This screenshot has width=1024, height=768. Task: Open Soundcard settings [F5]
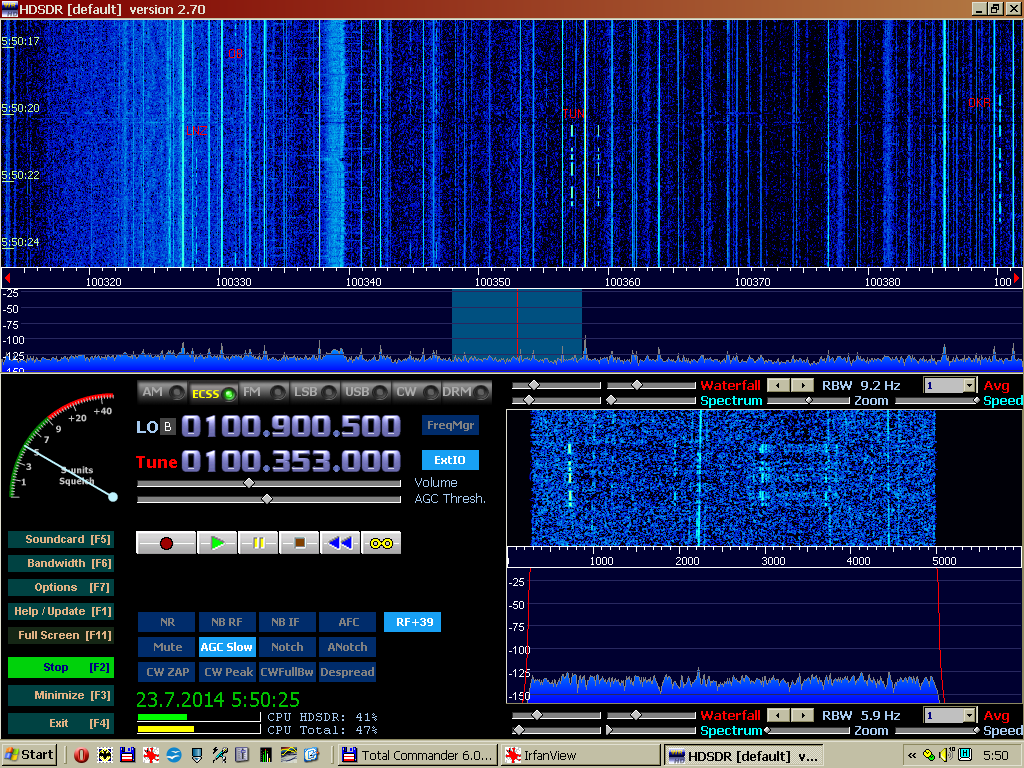pyautogui.click(x=61, y=539)
